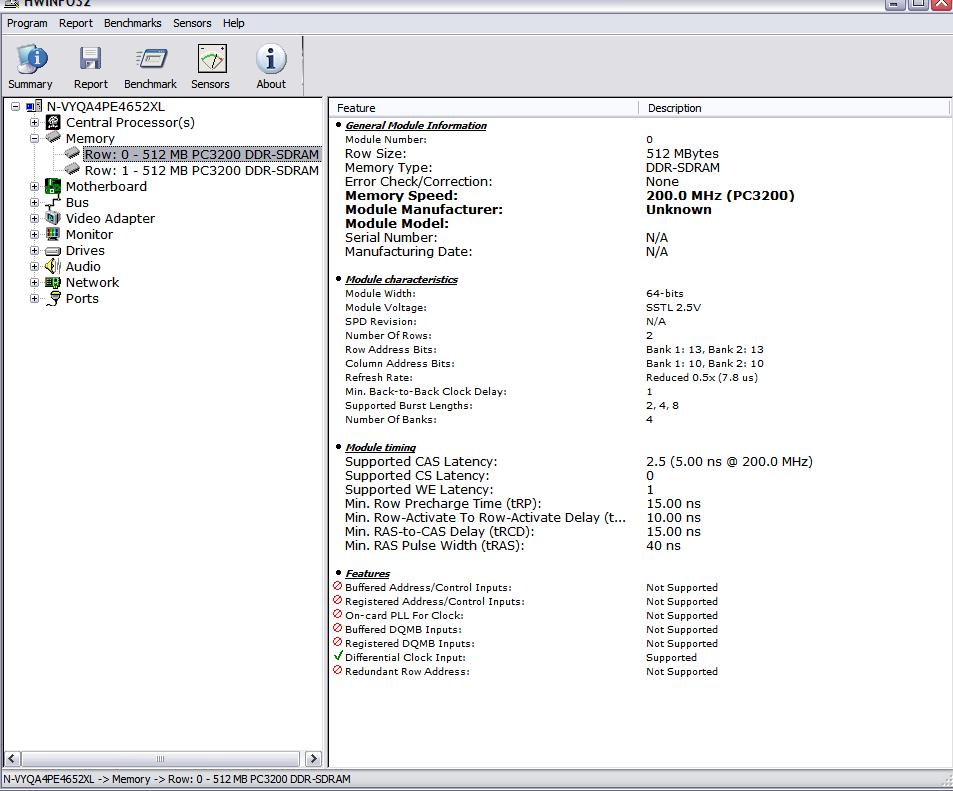The width and height of the screenshot is (953, 791).
Task: Click the Monitor icon in tree
Action: point(53,234)
